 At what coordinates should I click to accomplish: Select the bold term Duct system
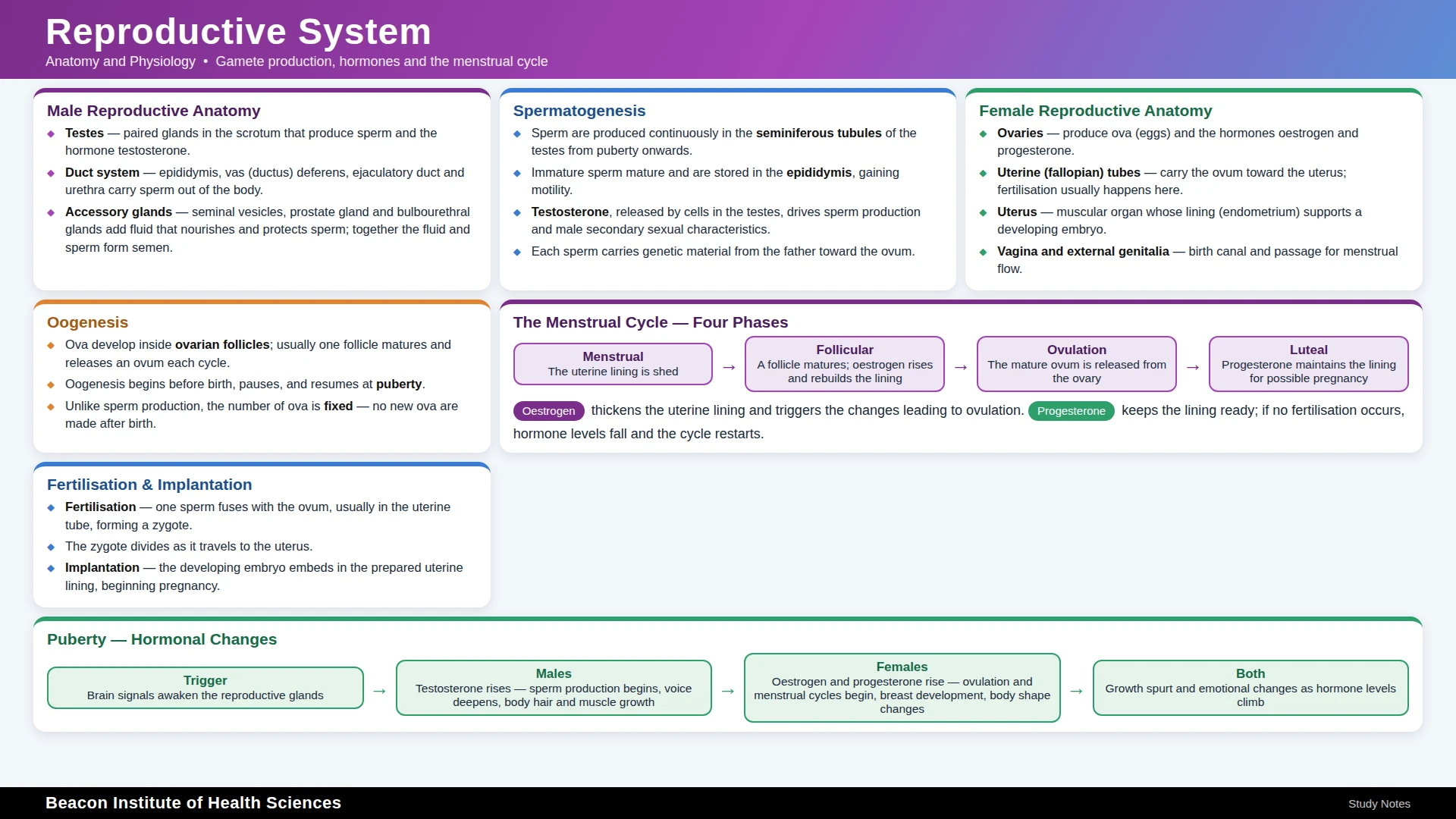(x=102, y=172)
